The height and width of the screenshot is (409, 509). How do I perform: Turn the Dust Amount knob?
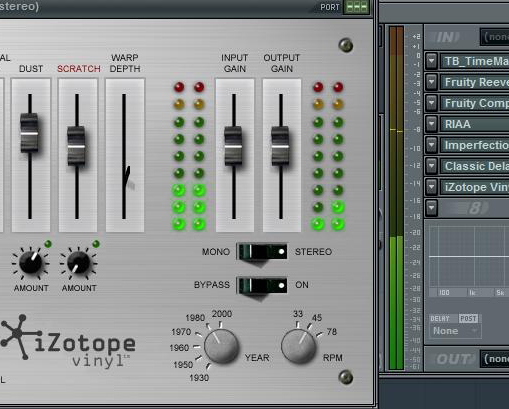31,262
